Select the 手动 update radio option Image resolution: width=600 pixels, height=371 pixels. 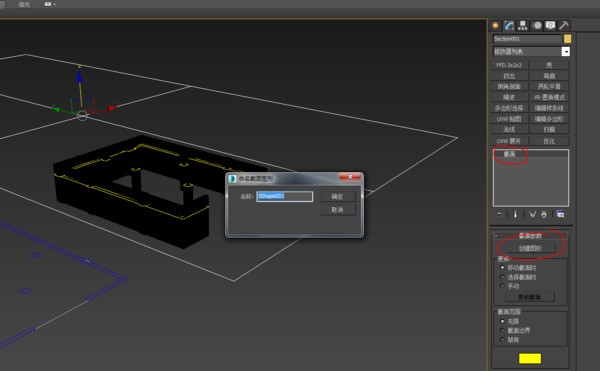pos(502,286)
